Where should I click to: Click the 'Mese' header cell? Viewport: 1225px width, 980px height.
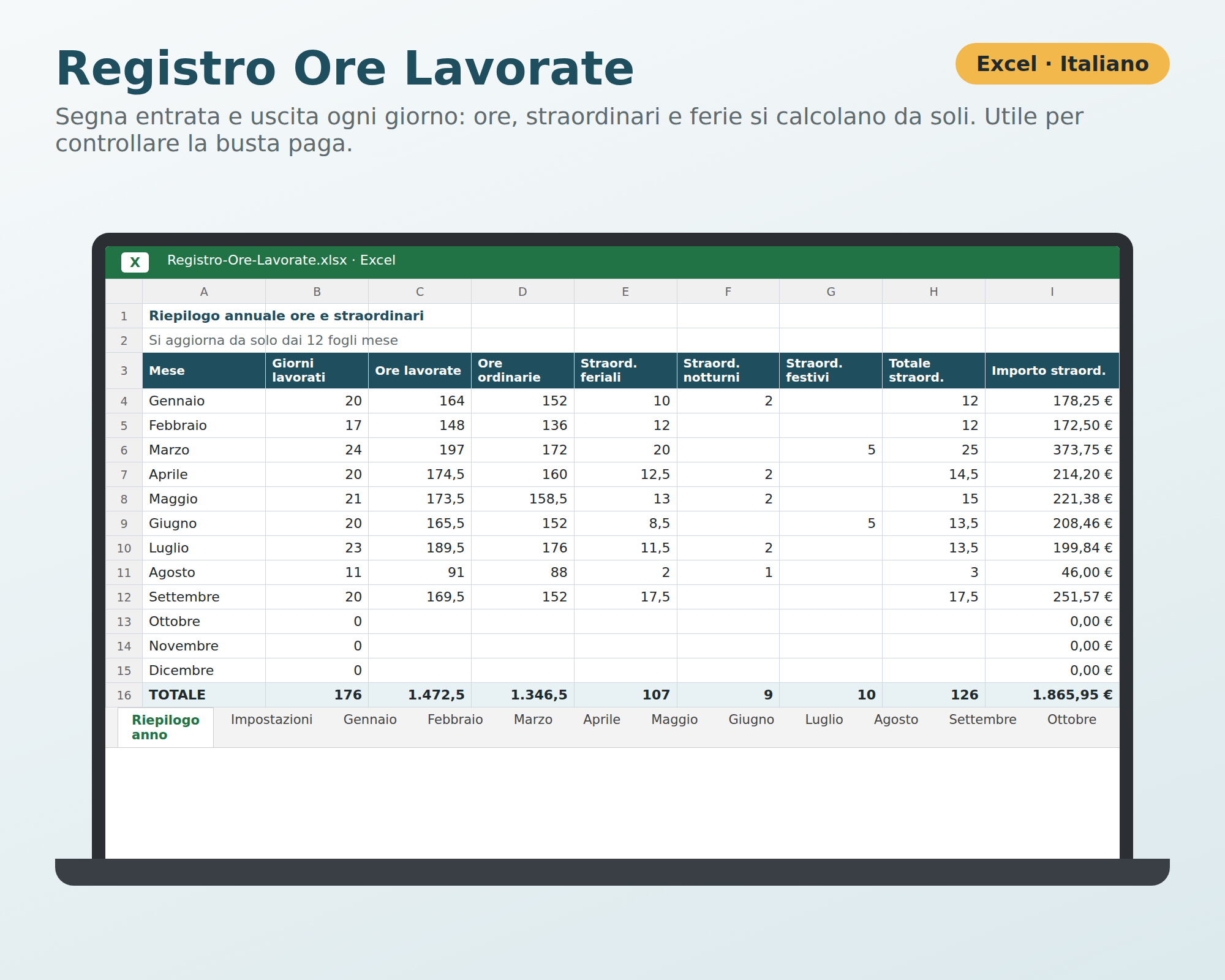point(204,371)
